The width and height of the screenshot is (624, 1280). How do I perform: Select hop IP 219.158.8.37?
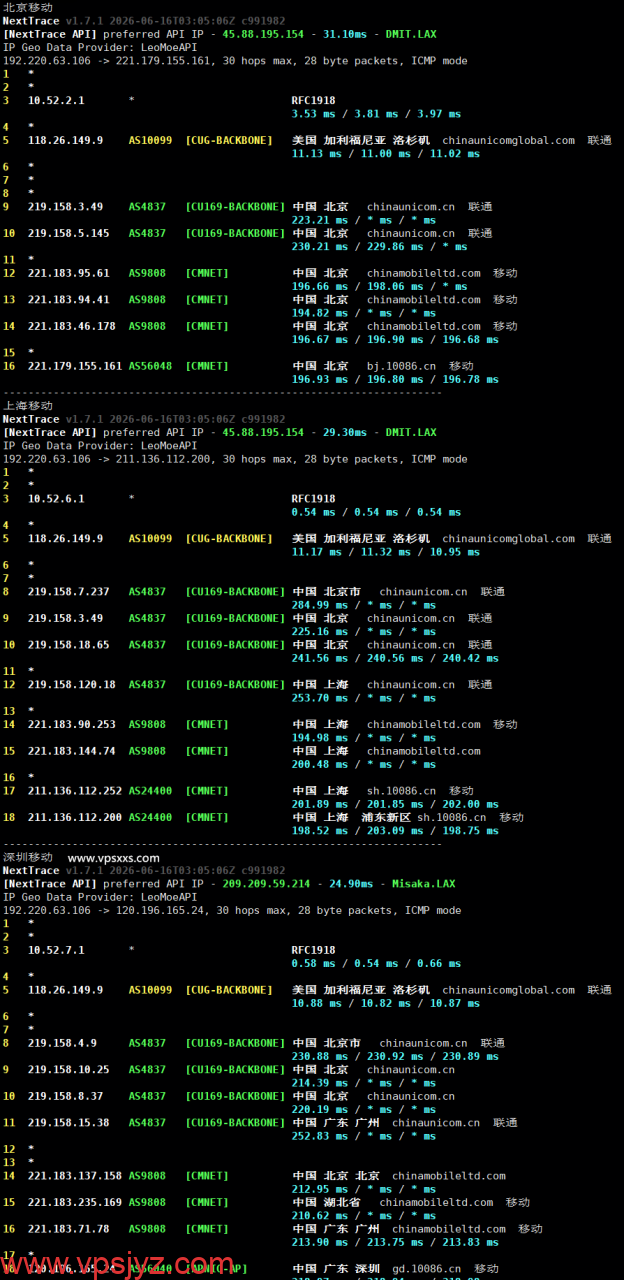tap(66, 1096)
